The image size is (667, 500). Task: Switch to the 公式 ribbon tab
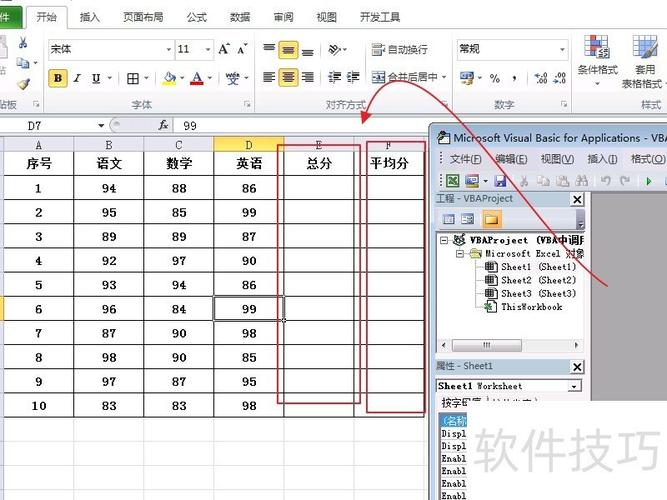[197, 17]
